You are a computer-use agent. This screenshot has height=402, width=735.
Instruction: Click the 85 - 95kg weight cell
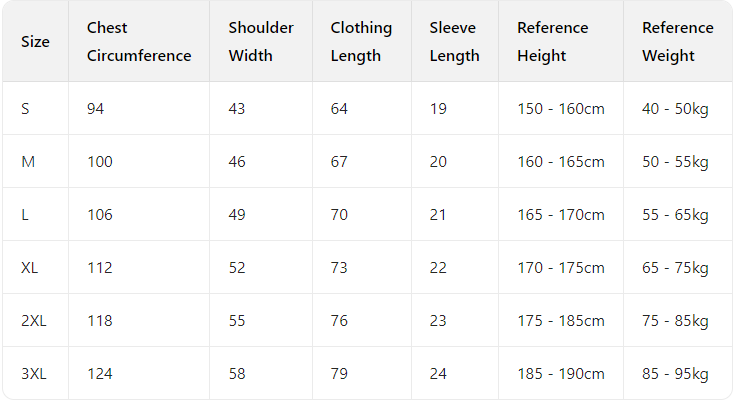[x=675, y=373]
